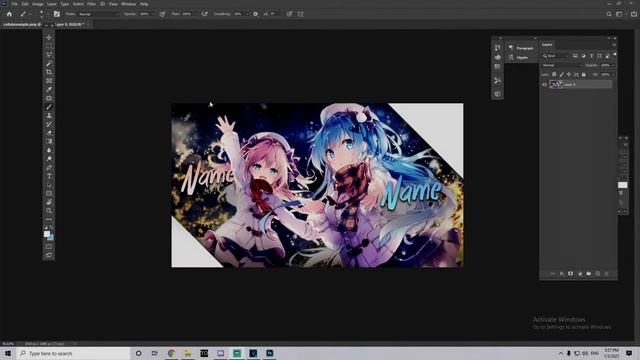Screen dimensions: 640x360
Task: Select the Brush tool in the toolbox
Action: tap(49, 107)
